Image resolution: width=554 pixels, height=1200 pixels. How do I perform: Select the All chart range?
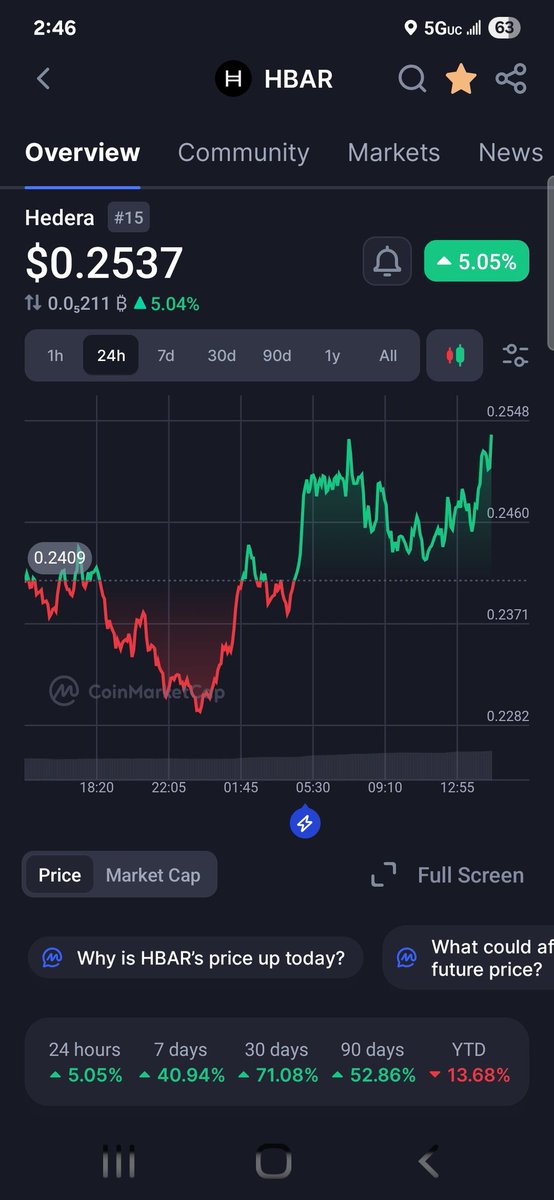(388, 355)
